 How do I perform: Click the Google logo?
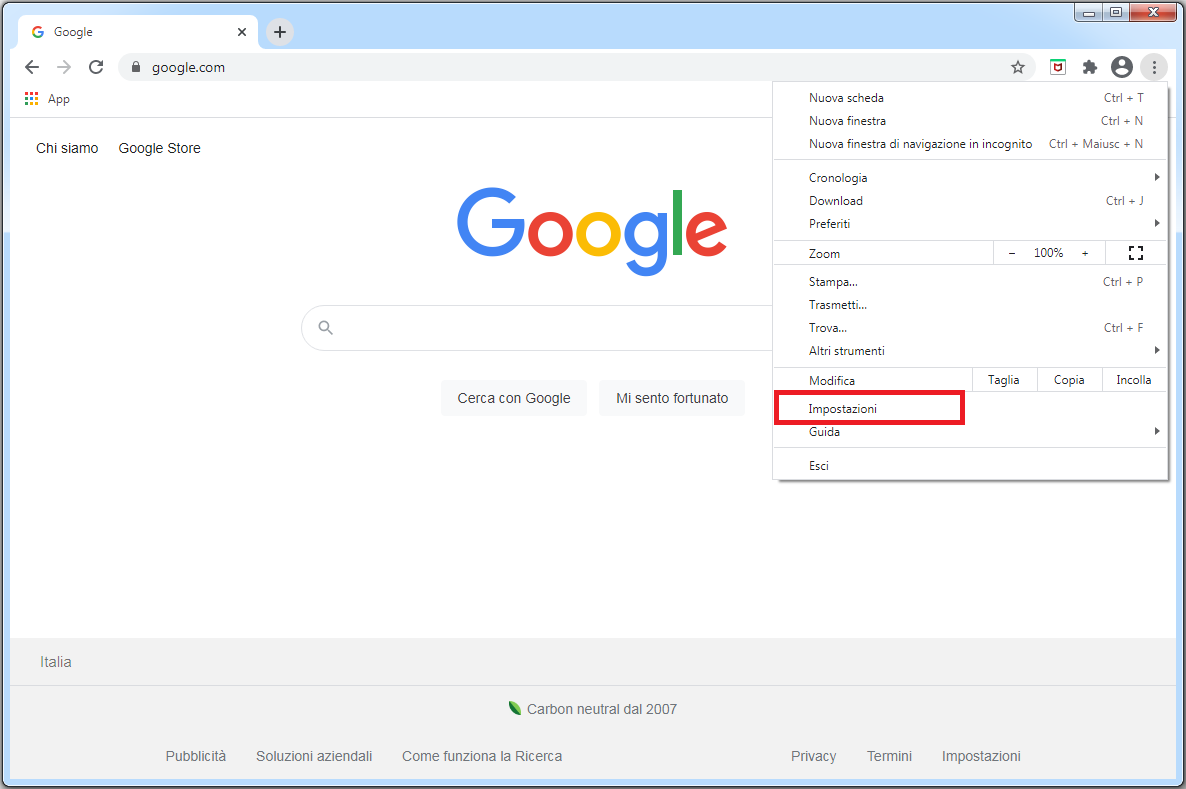click(x=592, y=231)
